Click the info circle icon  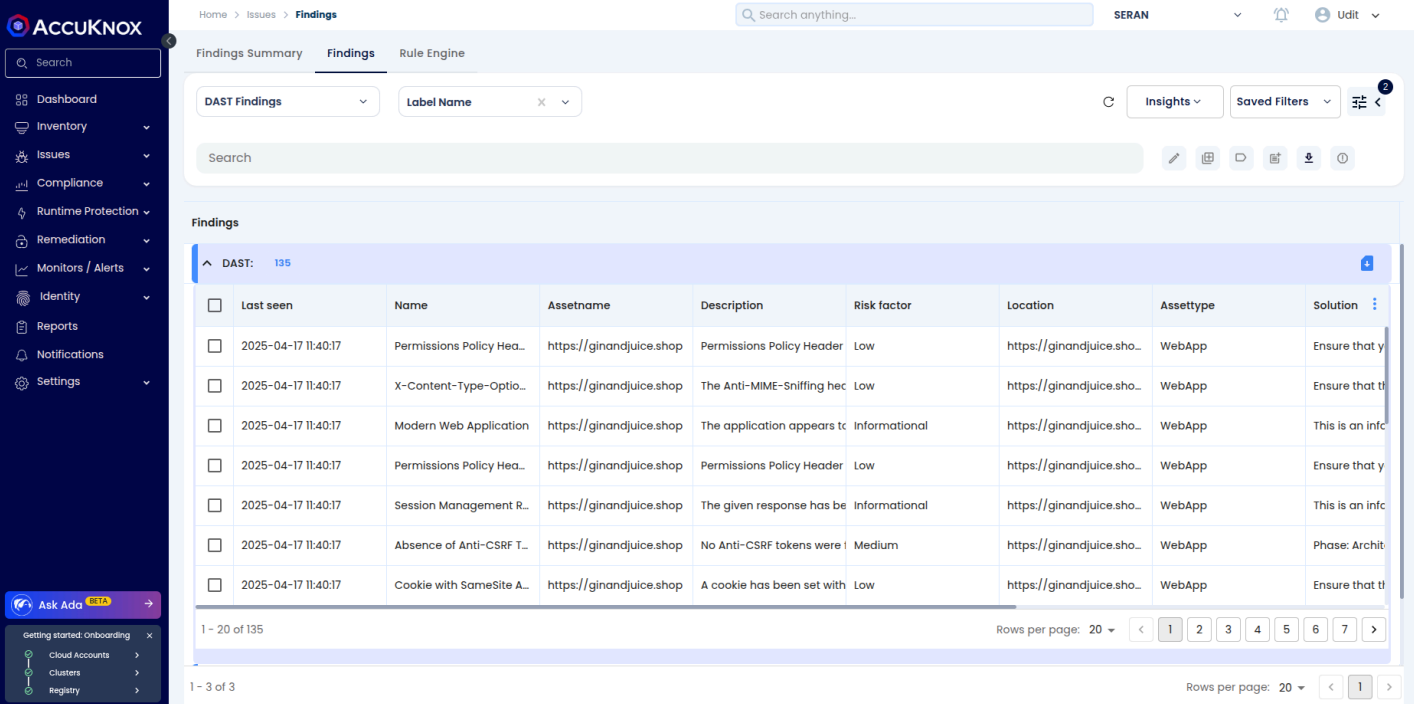(1343, 158)
